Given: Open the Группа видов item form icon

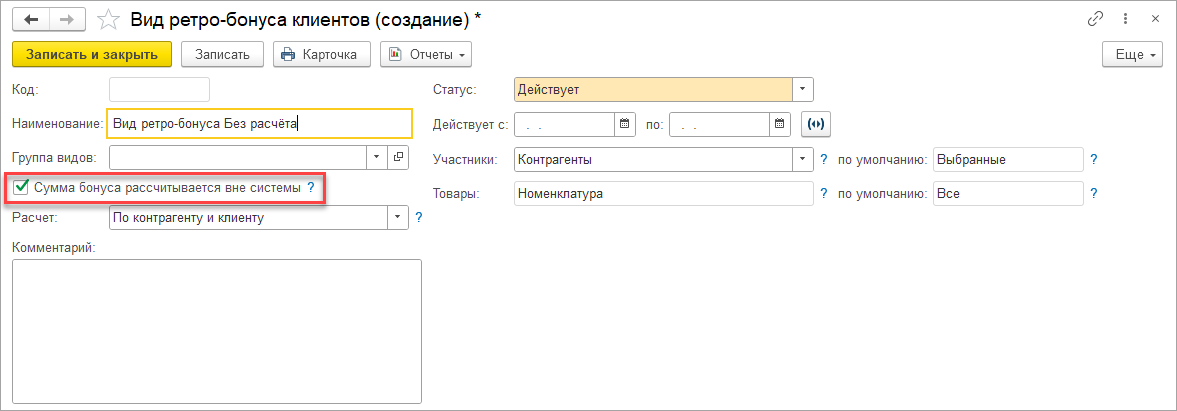Looking at the screenshot, I should pos(398,157).
